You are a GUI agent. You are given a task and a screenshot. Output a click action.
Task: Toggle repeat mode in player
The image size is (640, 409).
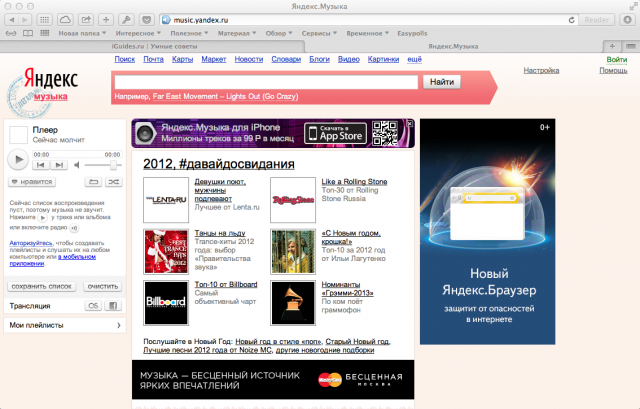93,182
